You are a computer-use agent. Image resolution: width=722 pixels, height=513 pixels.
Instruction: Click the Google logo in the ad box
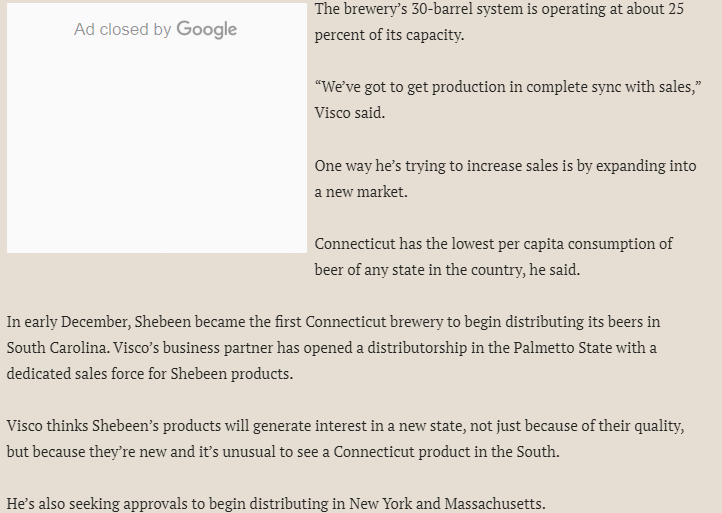(x=207, y=29)
